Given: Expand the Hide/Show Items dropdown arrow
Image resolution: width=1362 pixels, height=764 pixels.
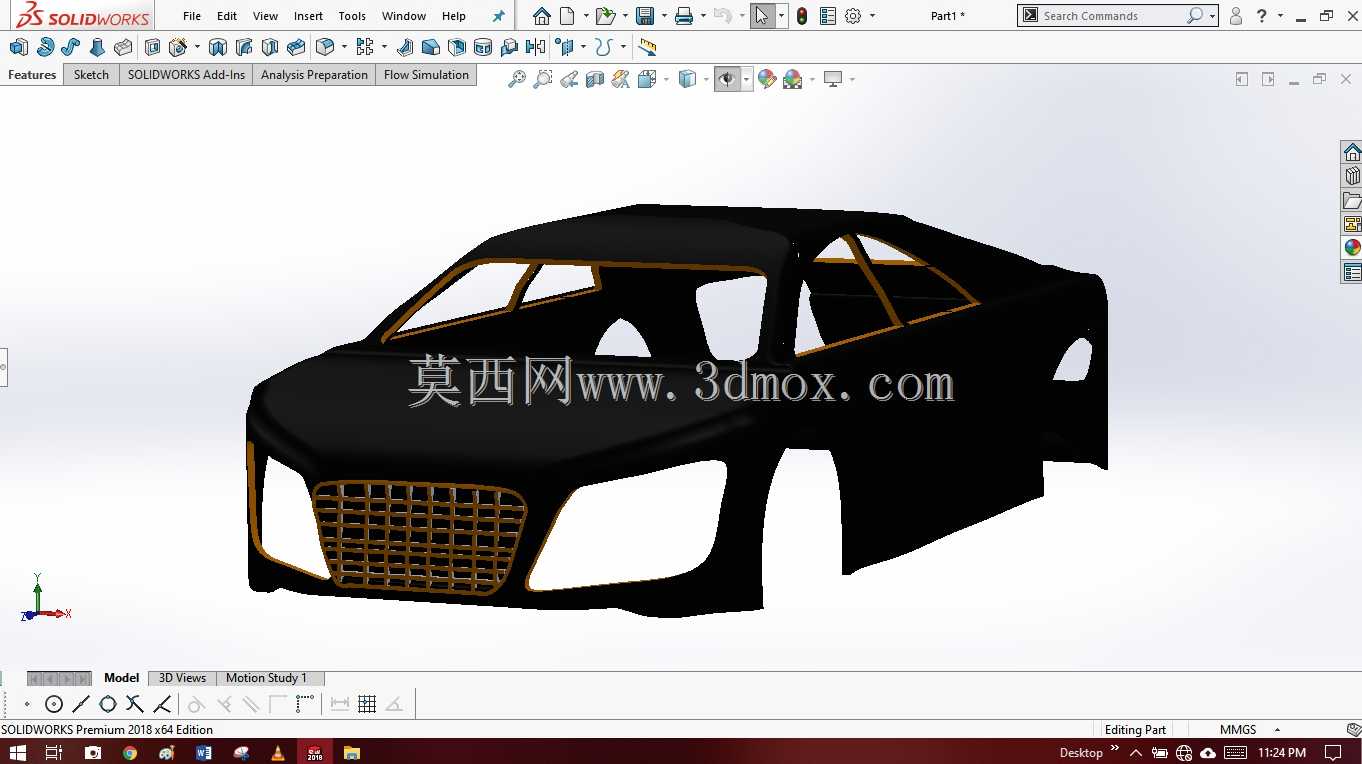Looking at the screenshot, I should point(746,79).
